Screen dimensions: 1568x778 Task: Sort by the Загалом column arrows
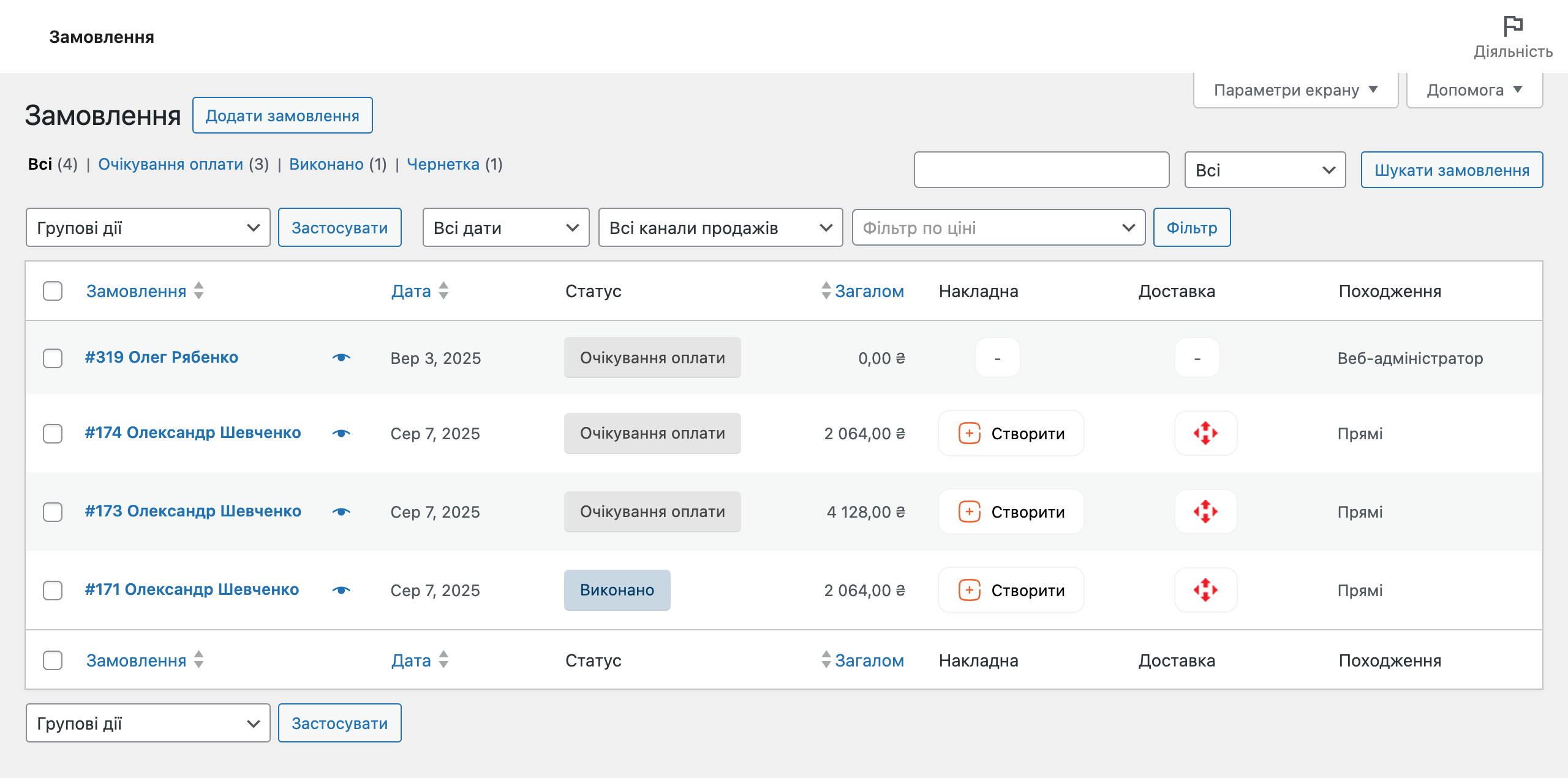coord(826,291)
